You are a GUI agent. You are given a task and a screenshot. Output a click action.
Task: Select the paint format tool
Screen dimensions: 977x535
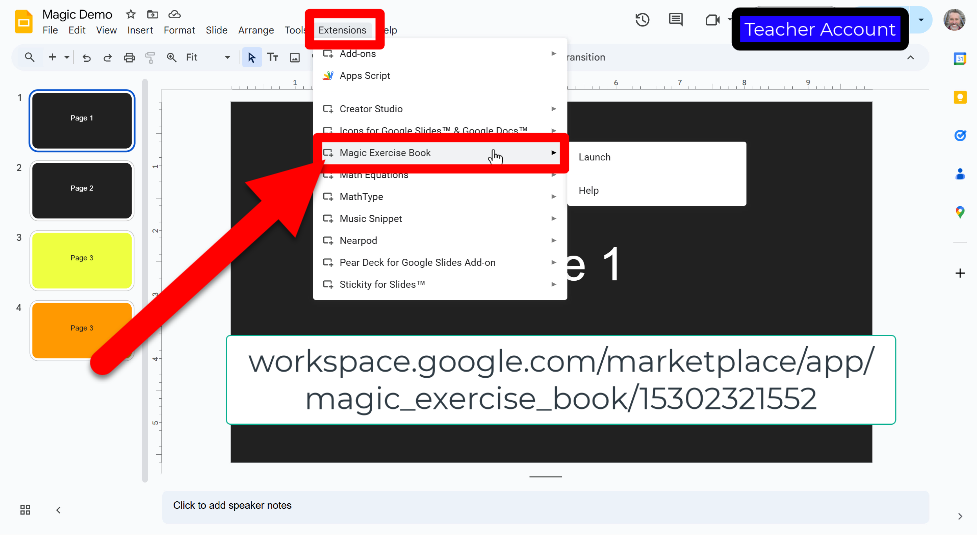(x=150, y=57)
